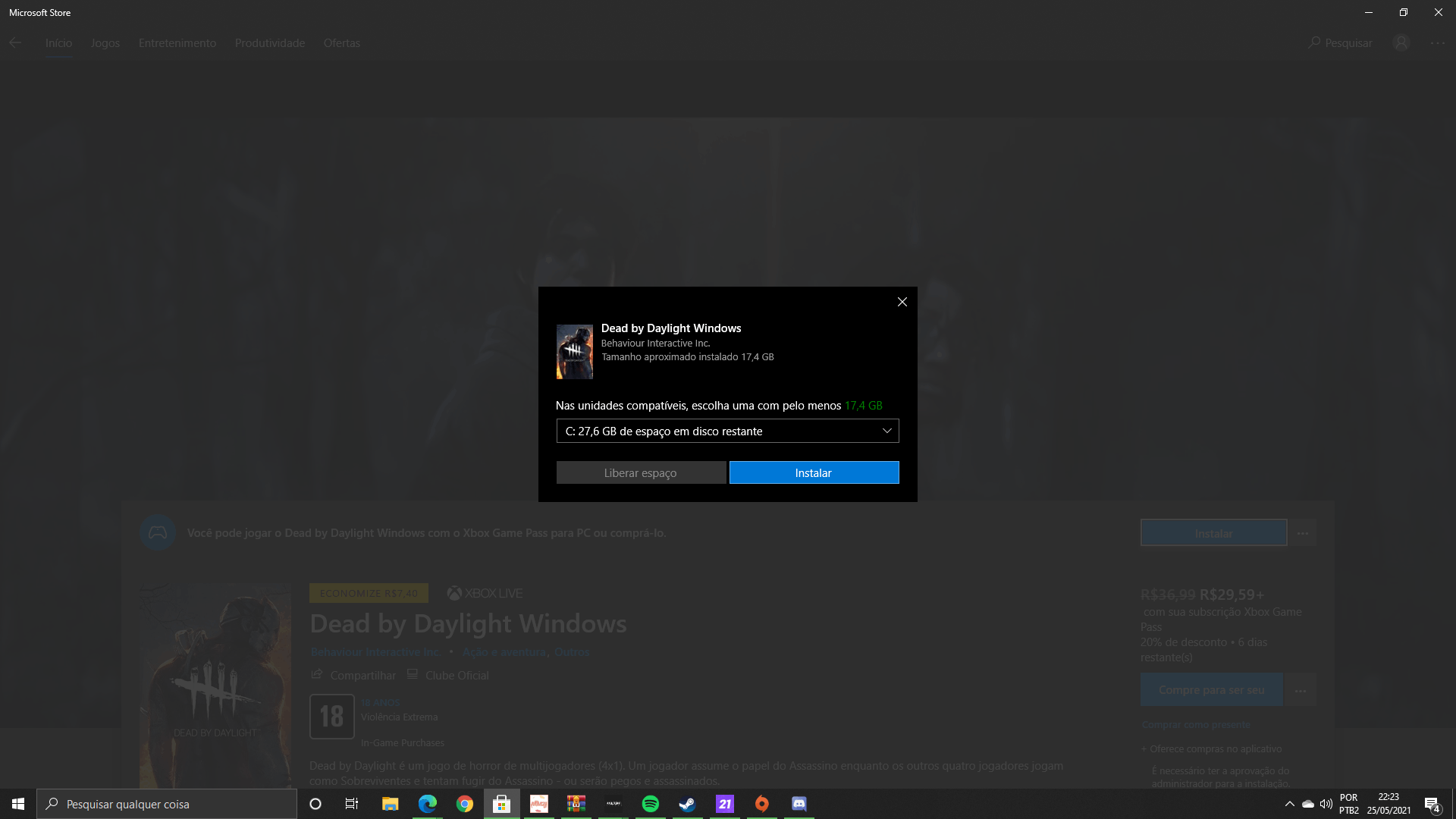Open Spotify from the taskbar
This screenshot has height=819, width=1456.
650,804
